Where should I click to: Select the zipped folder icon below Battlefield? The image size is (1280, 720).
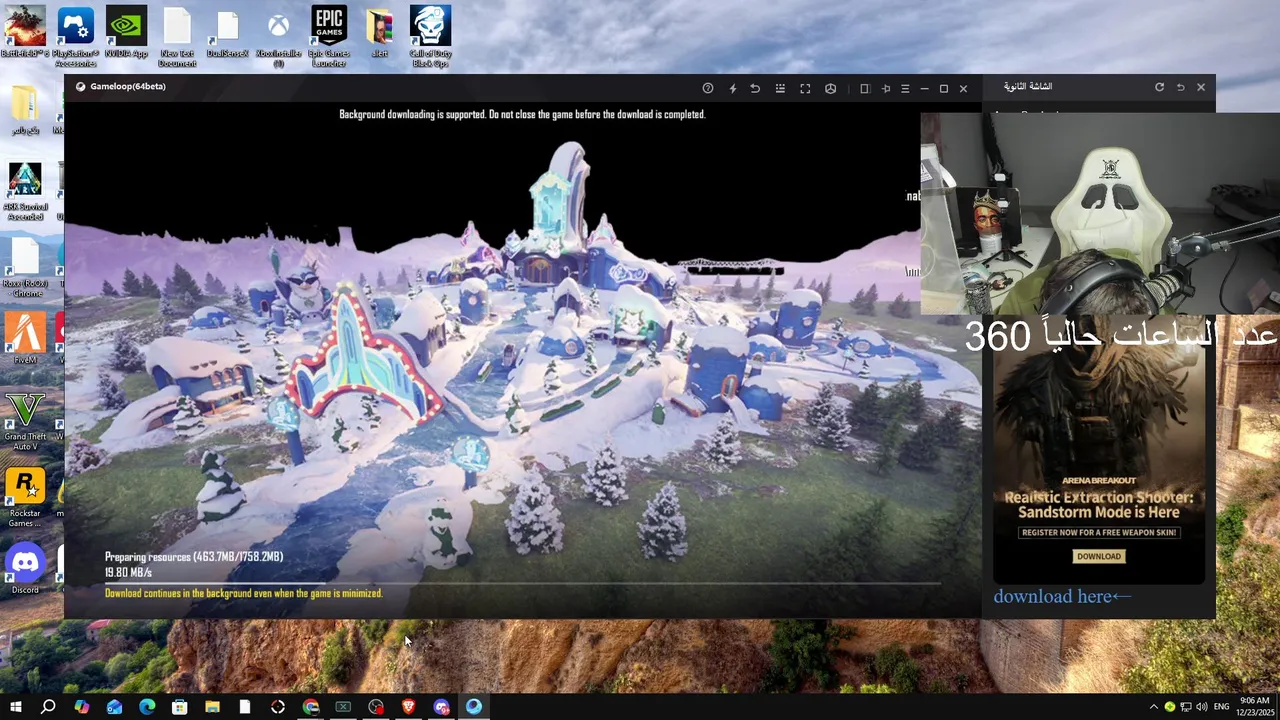(25, 110)
